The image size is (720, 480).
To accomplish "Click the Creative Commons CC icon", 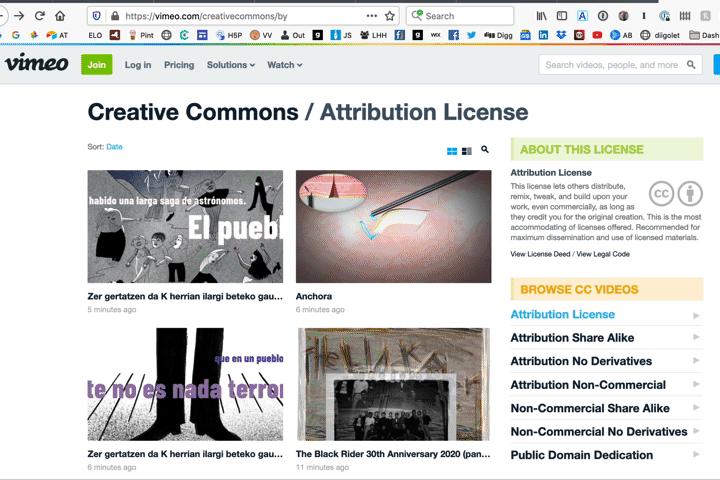I will [661, 194].
